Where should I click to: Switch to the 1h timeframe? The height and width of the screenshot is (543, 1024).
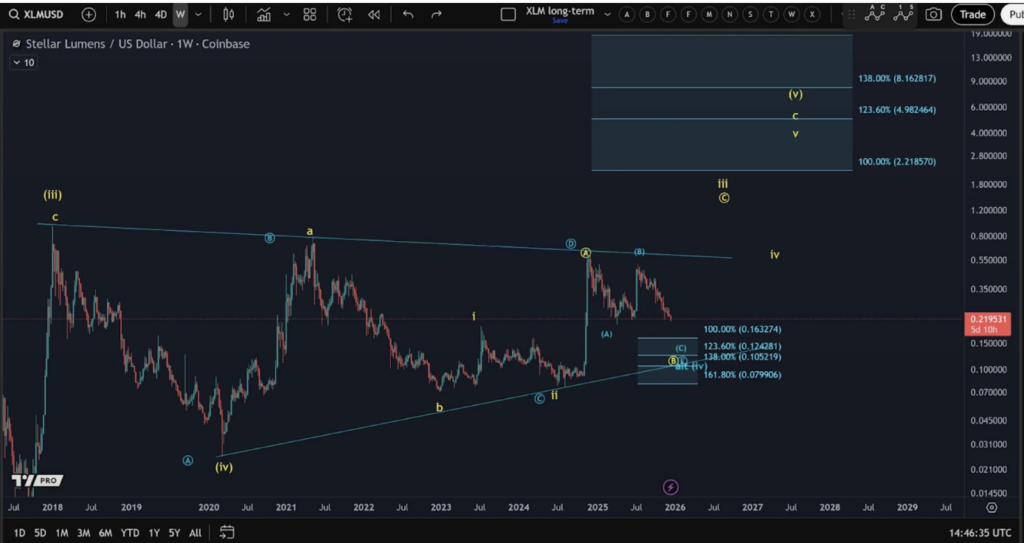click(120, 14)
